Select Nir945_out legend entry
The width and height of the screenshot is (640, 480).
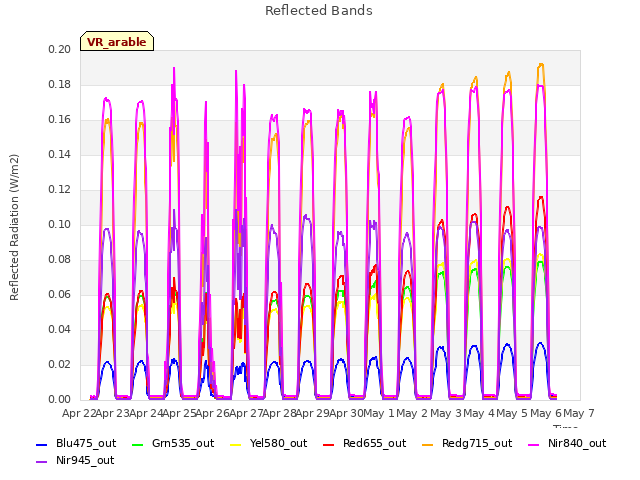click(75, 460)
